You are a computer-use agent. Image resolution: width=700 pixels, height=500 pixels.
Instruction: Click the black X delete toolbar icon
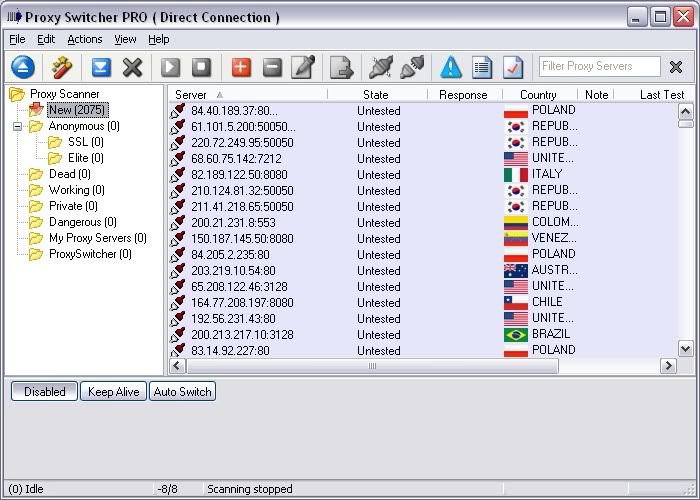132,67
